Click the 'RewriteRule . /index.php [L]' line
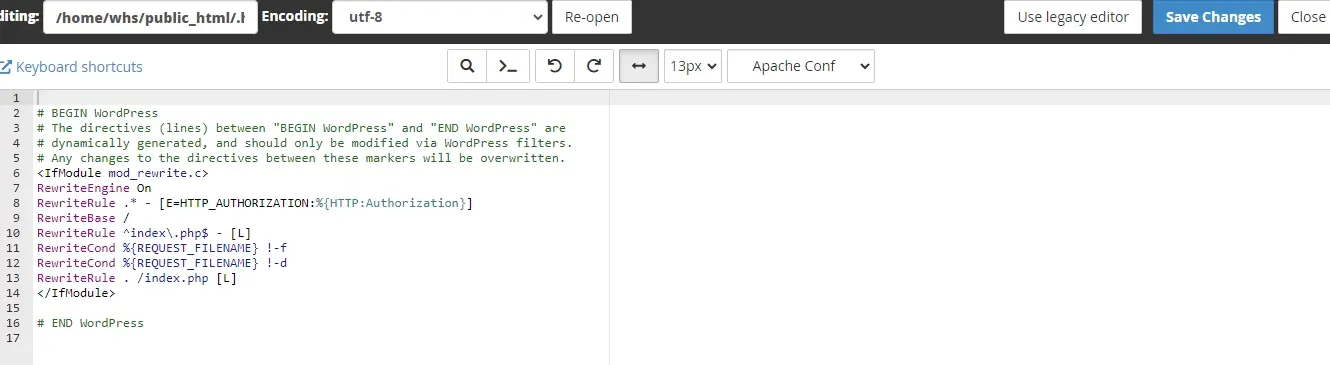This screenshot has height=365, width=1330. point(137,278)
